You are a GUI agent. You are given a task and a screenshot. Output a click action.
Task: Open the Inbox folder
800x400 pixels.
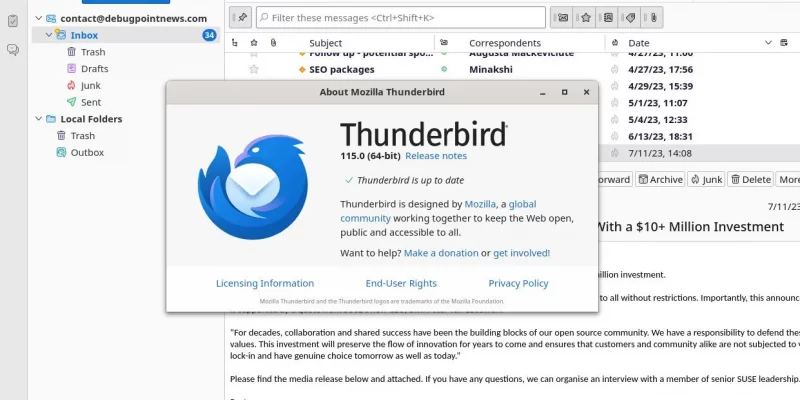click(84, 35)
